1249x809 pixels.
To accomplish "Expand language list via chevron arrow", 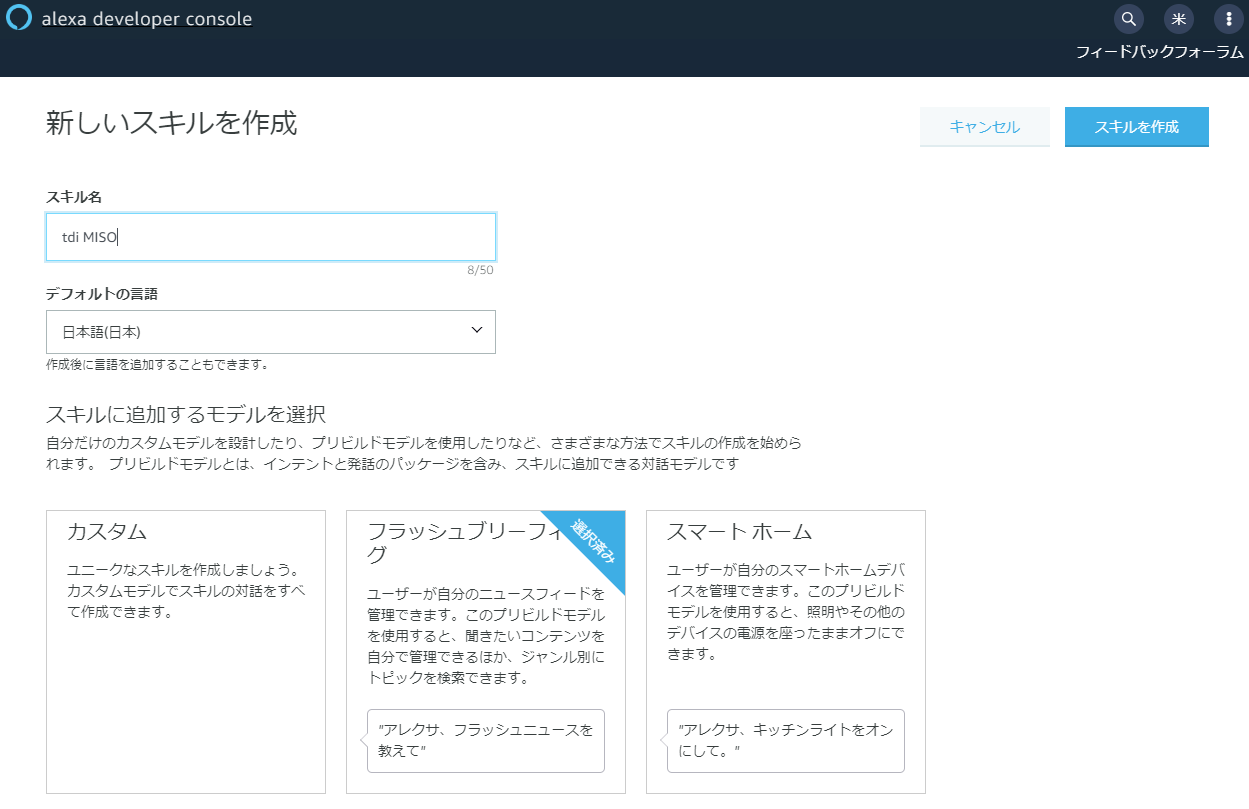I will tap(477, 330).
